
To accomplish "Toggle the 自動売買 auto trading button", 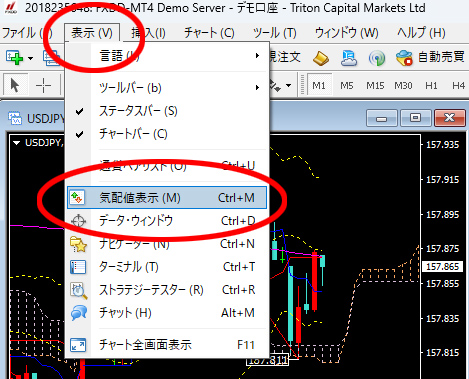I will tap(430, 57).
